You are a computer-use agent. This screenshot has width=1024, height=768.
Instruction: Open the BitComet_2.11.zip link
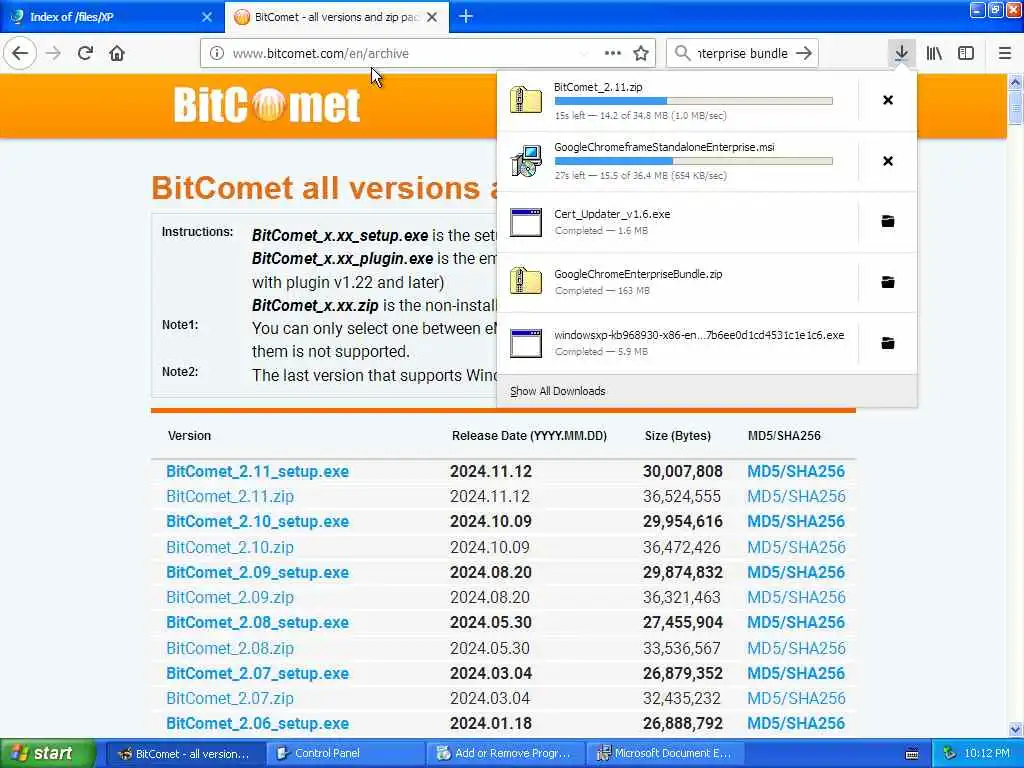tap(230, 496)
